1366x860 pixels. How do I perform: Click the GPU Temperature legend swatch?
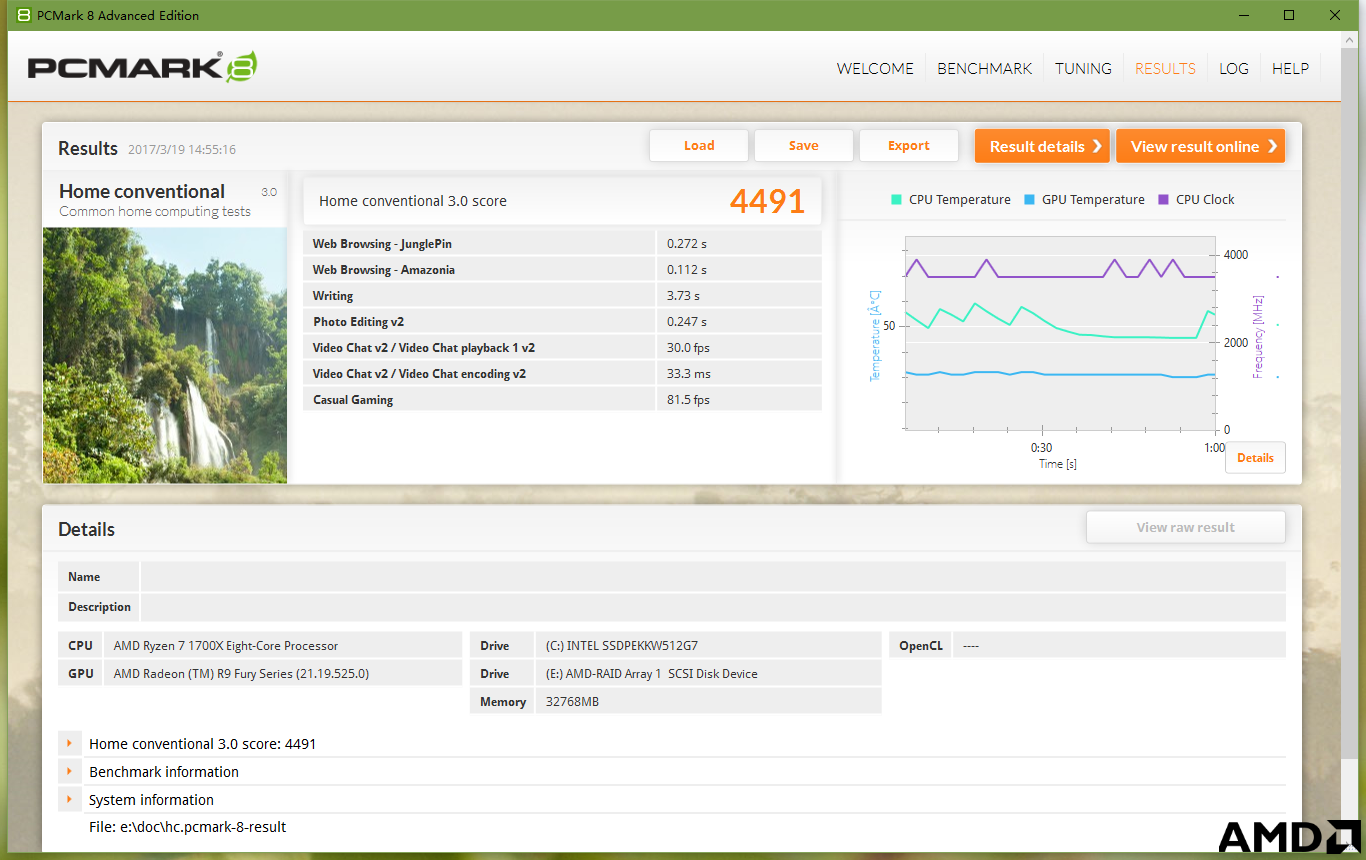1029,200
